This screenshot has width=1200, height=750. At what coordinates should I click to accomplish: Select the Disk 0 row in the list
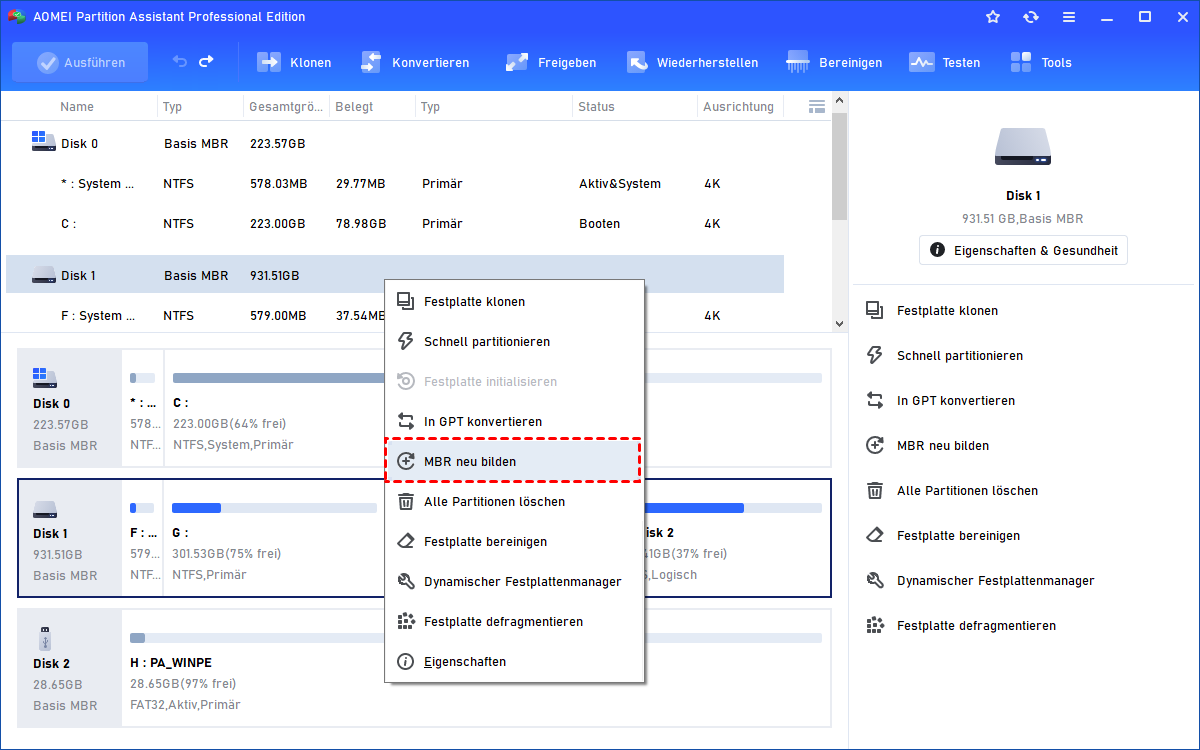point(395,144)
